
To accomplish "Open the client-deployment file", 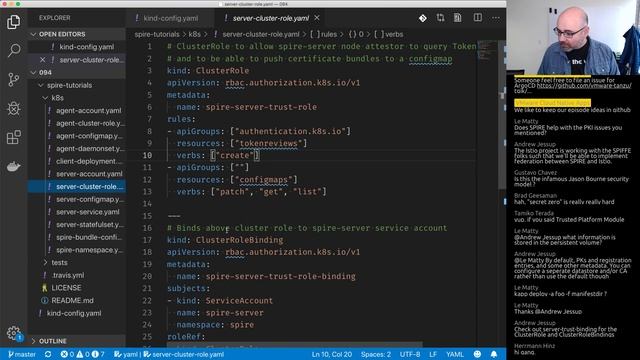I will pos(77,161).
